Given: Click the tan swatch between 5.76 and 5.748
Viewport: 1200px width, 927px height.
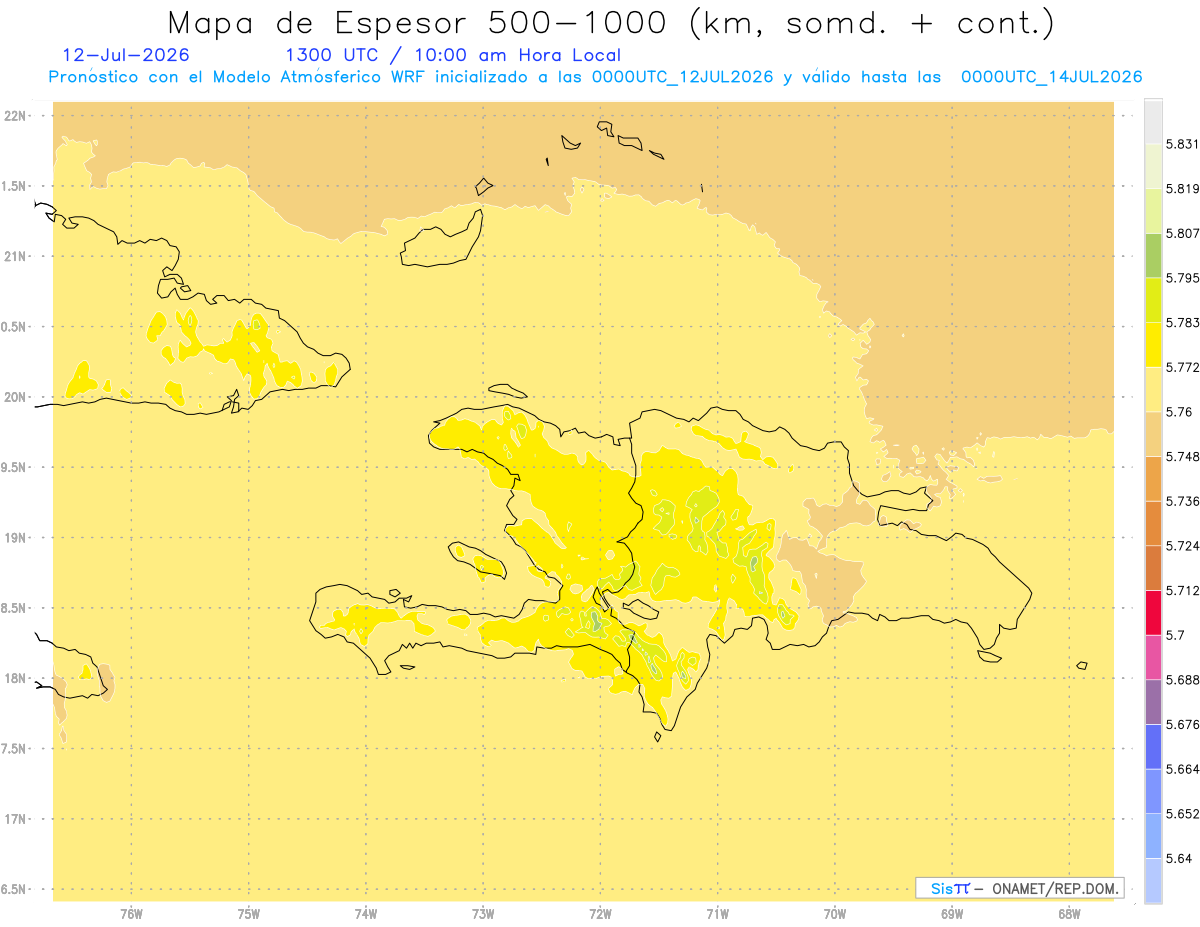Looking at the screenshot, I should pyautogui.click(x=1153, y=434).
